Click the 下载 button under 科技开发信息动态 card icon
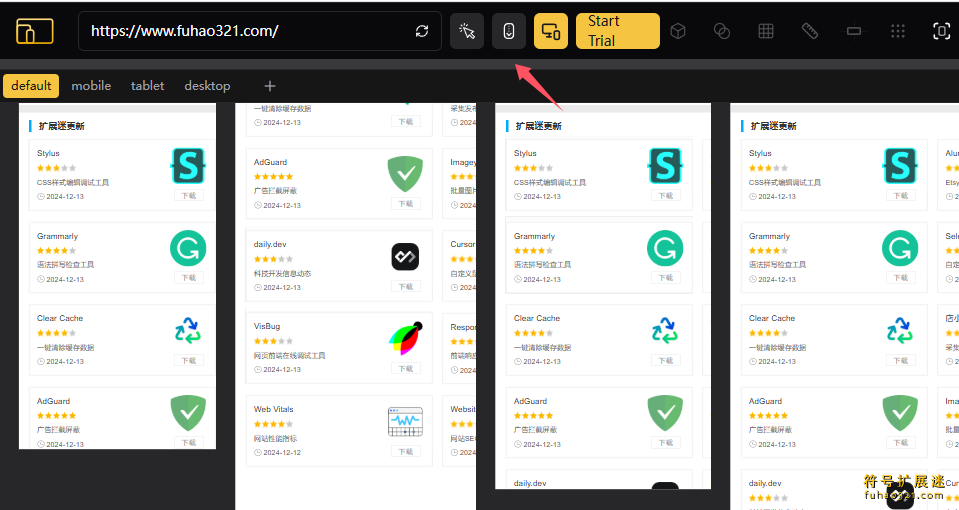Viewport: 959px width, 510px height. click(x=406, y=287)
